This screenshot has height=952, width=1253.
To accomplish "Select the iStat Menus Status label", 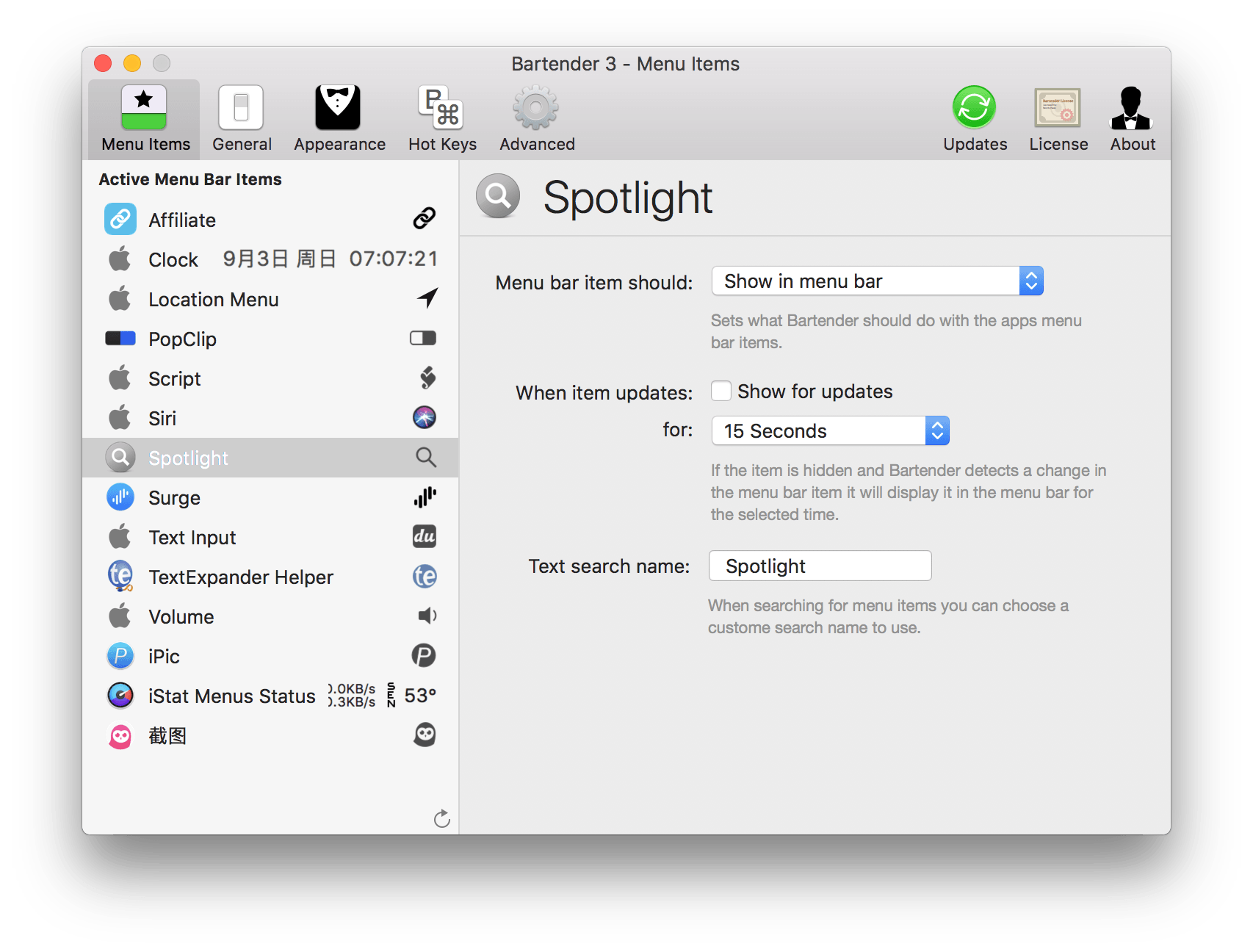I will (x=232, y=696).
